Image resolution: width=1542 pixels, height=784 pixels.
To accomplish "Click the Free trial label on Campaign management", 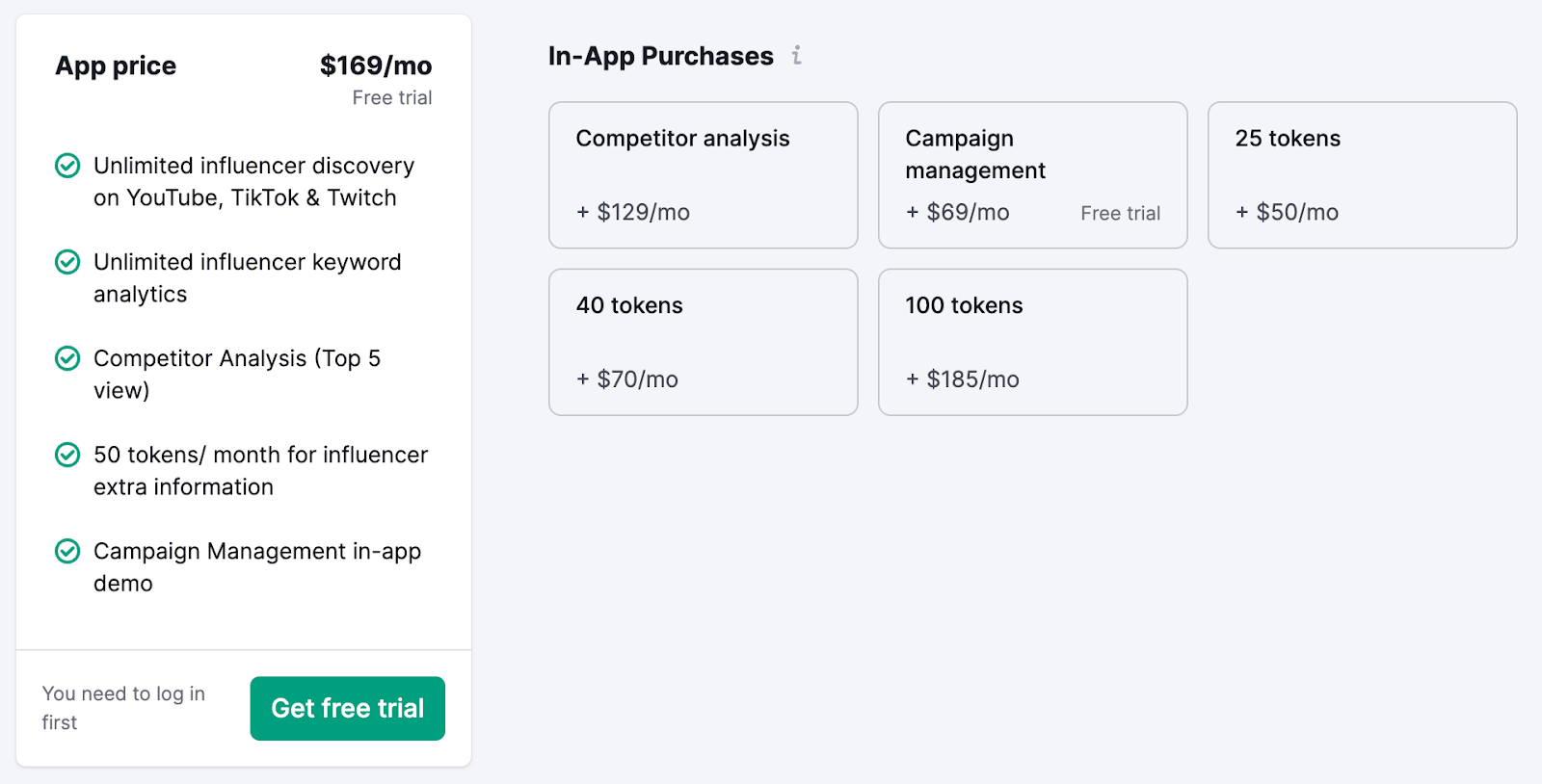I will (1120, 213).
